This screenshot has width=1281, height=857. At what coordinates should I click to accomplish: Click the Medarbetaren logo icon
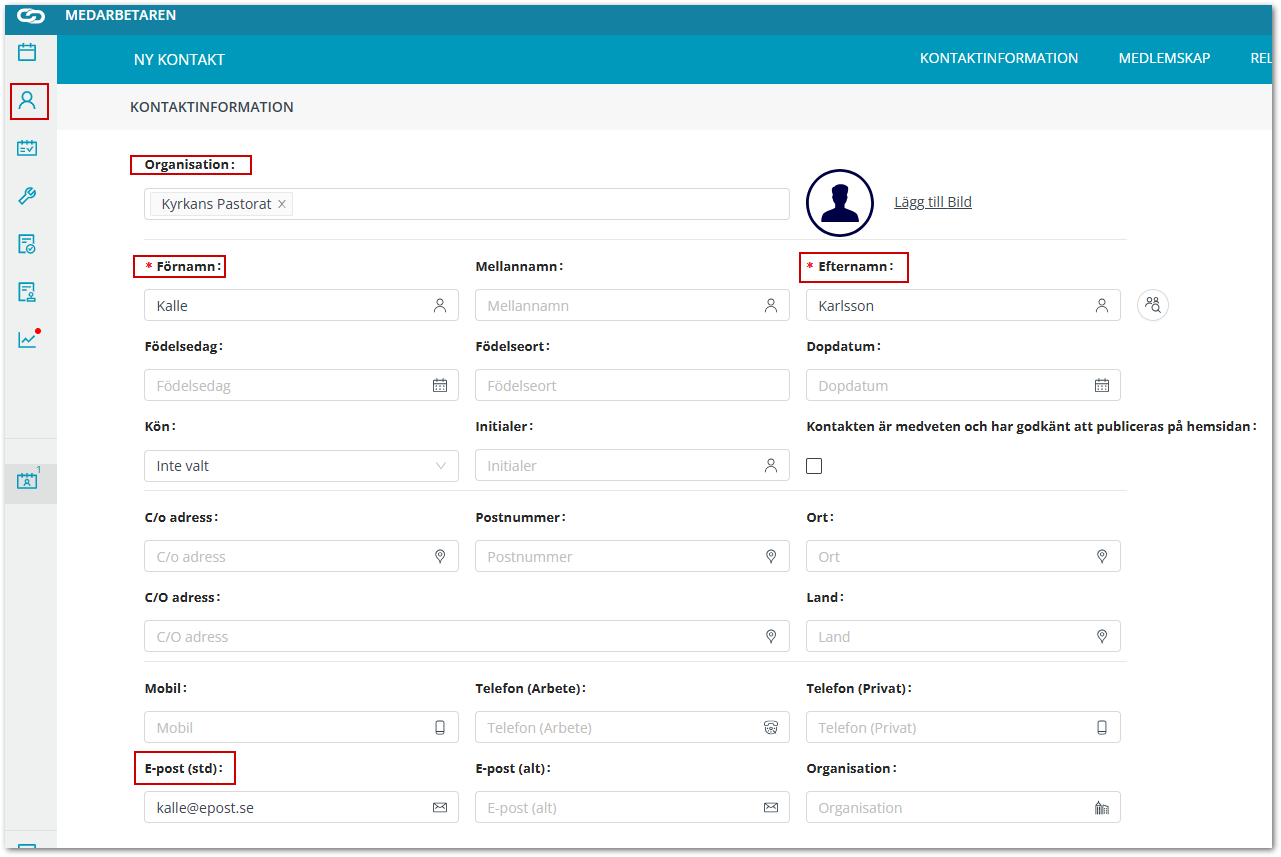click(31, 16)
